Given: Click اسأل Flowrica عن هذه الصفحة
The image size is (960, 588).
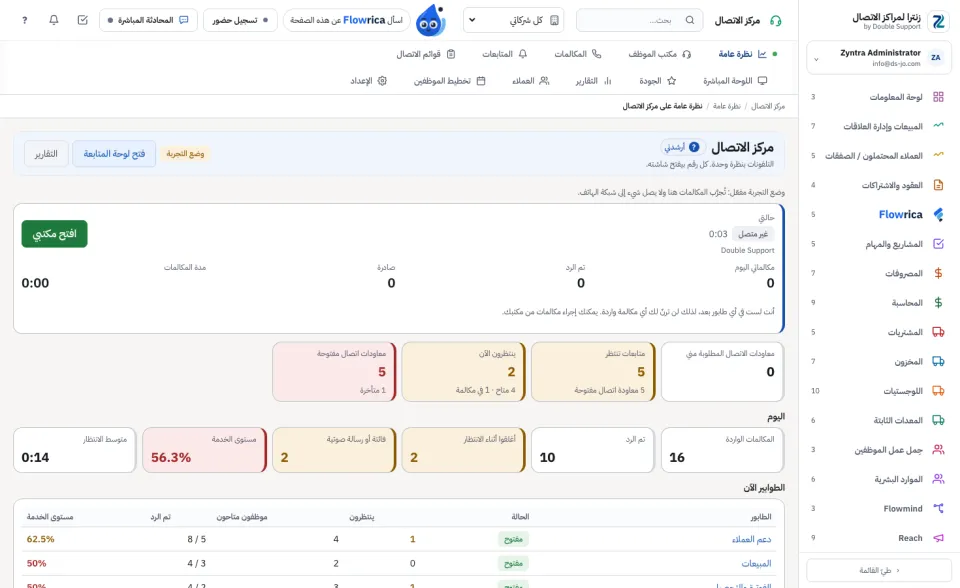Looking at the screenshot, I should click(346, 20).
